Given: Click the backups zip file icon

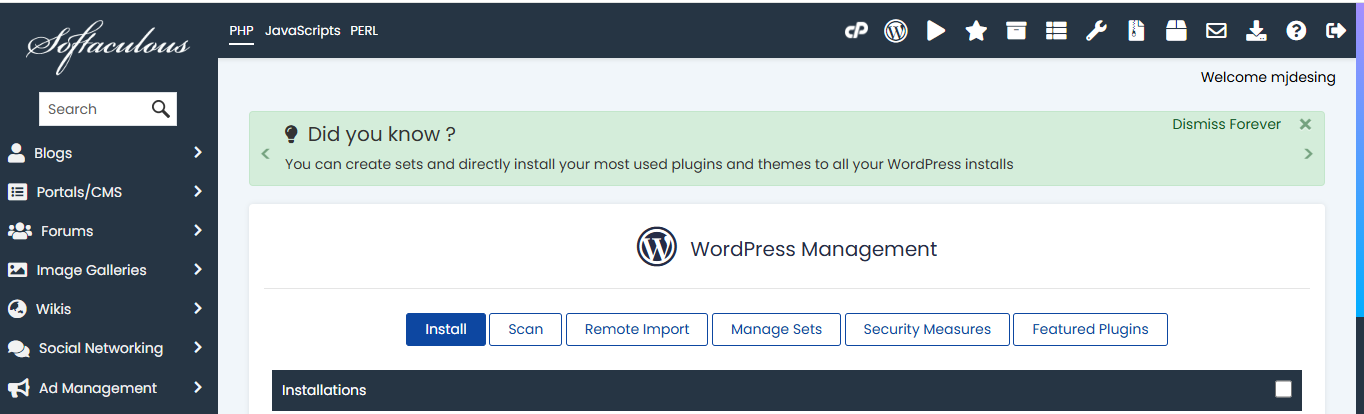Looking at the screenshot, I should pyautogui.click(x=1136, y=31).
